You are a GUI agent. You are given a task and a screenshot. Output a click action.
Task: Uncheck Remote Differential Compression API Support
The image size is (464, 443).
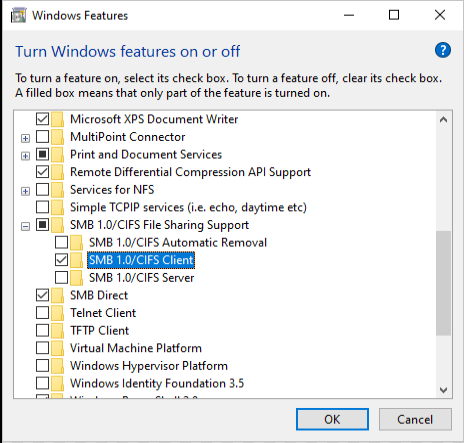[42, 172]
